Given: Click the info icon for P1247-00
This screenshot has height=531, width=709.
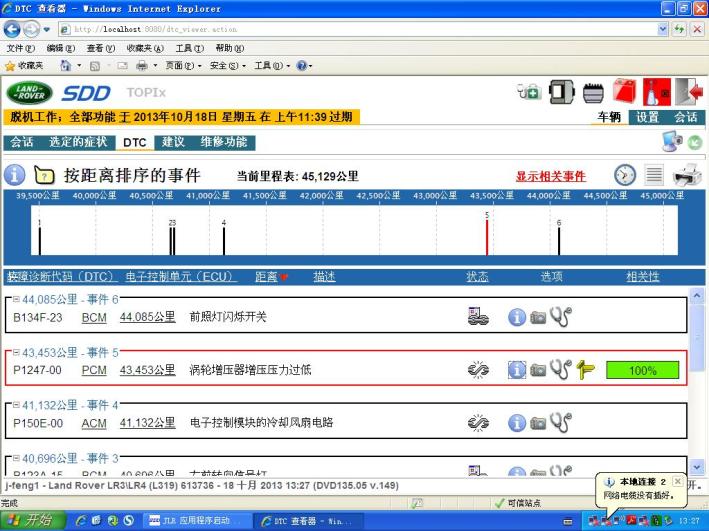Looking at the screenshot, I should click(517, 370).
